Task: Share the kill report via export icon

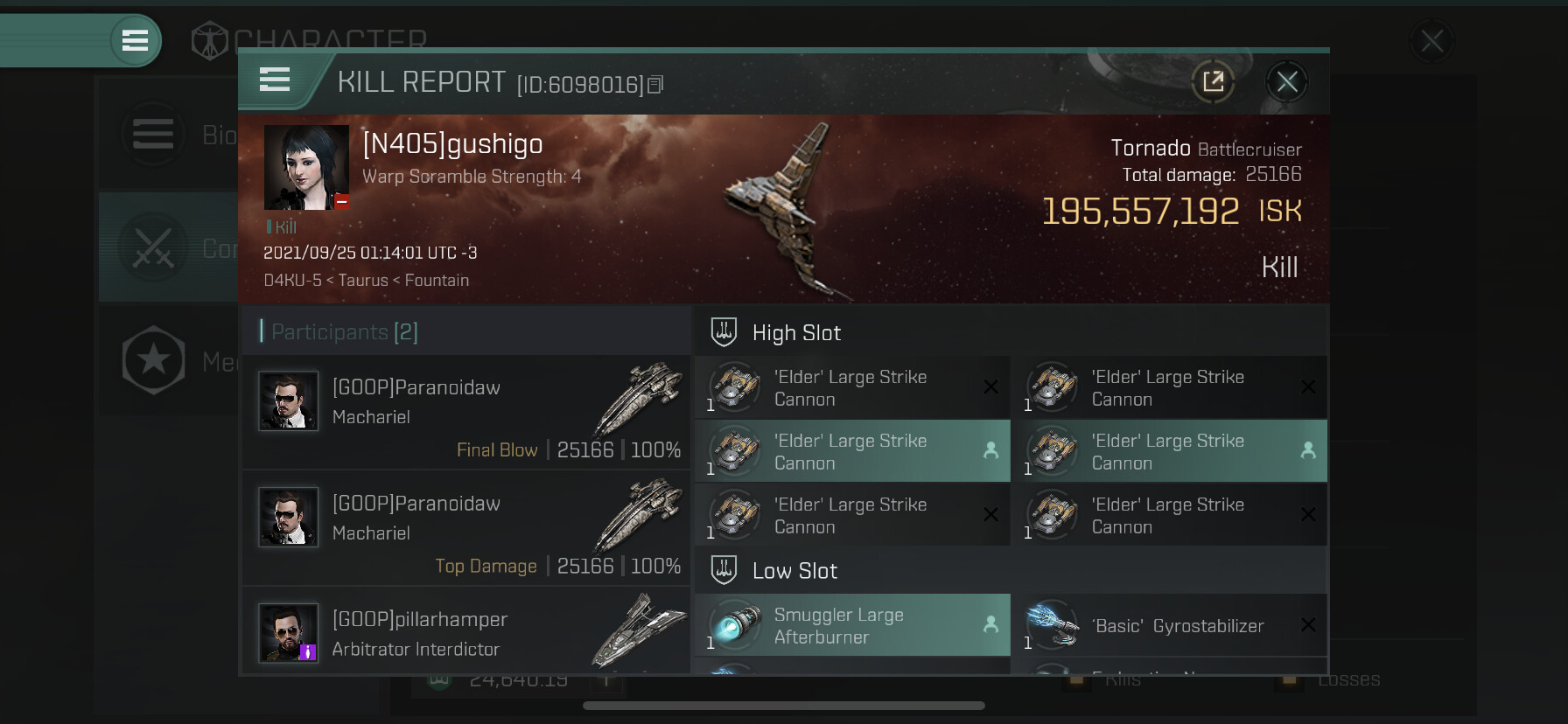Action: tap(1214, 82)
